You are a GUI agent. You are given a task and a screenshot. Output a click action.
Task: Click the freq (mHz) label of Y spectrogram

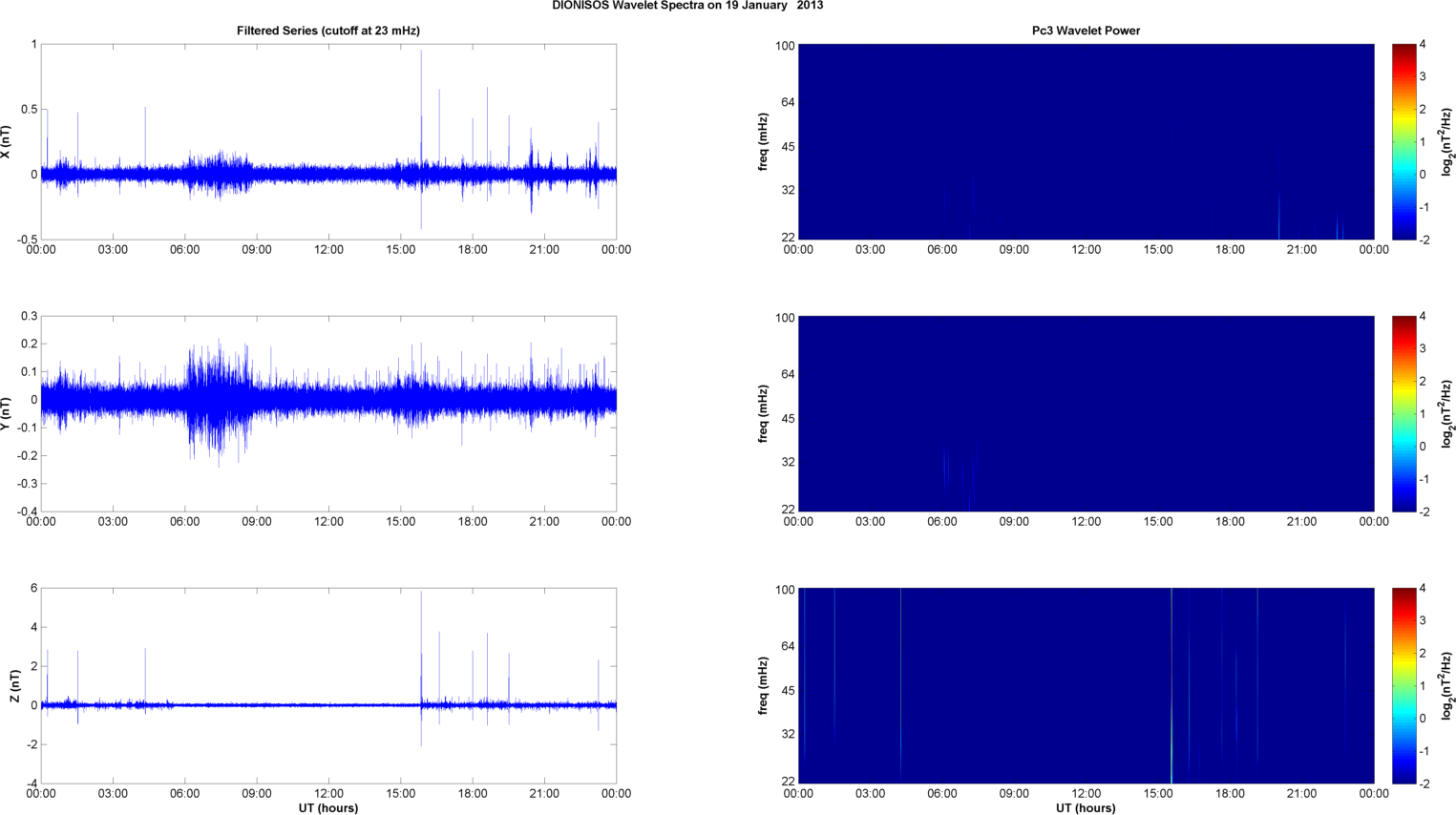[x=764, y=414]
